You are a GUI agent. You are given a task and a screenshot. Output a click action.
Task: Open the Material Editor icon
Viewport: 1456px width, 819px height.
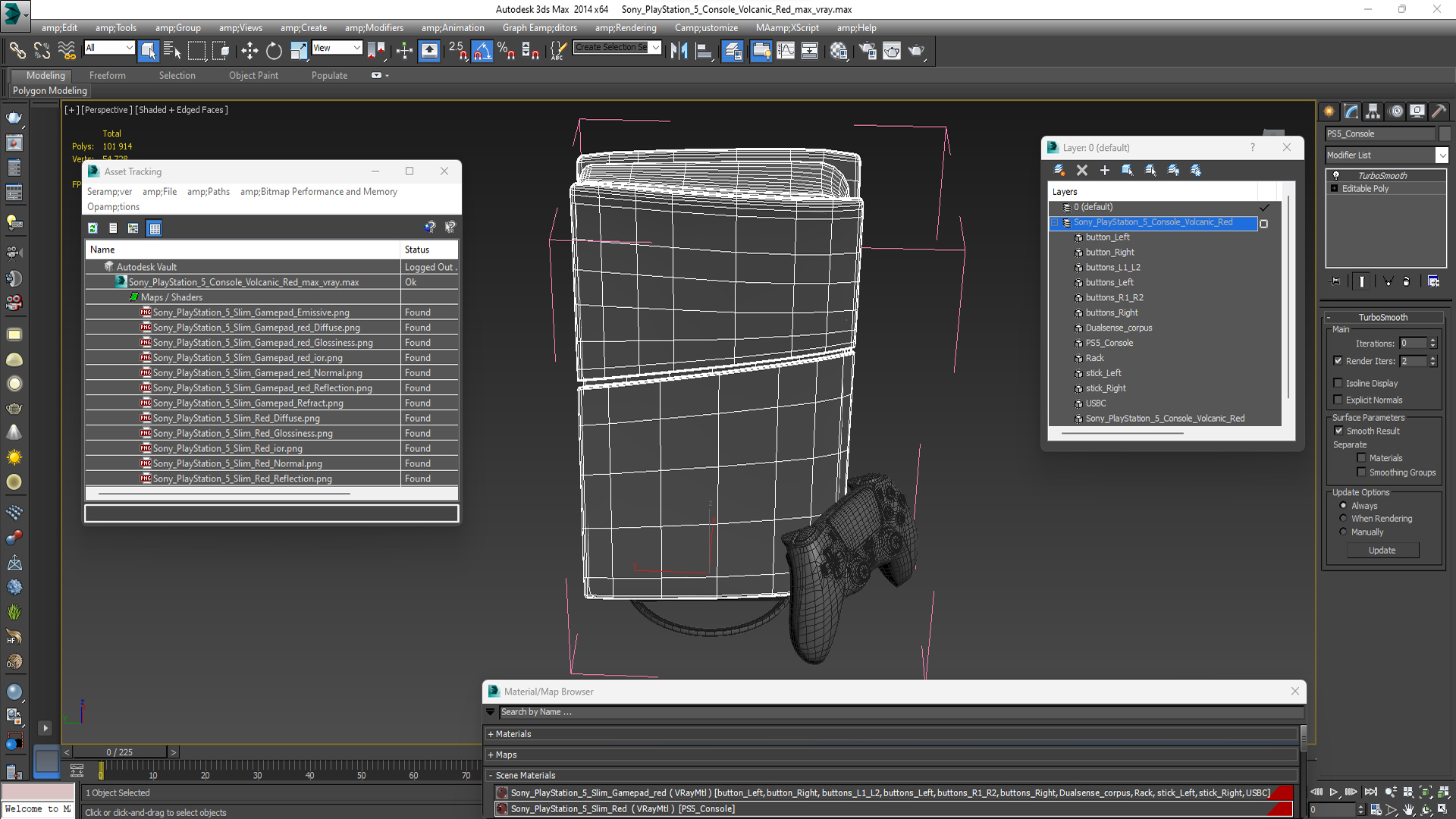coord(838,51)
